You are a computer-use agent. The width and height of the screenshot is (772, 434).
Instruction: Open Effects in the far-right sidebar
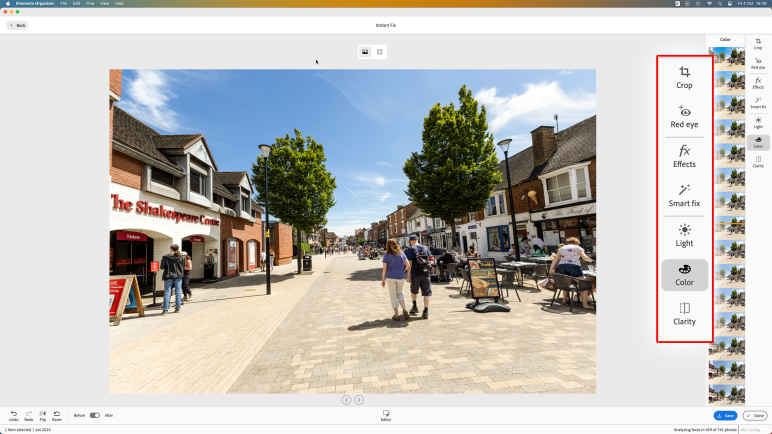757,84
